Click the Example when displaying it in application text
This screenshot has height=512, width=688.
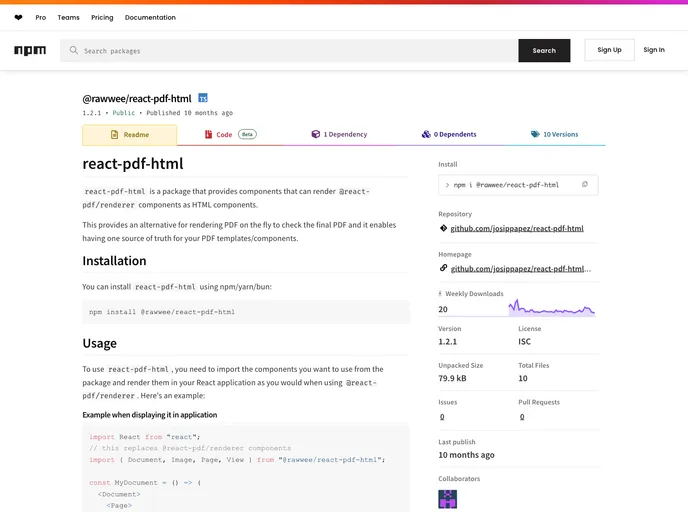150,415
